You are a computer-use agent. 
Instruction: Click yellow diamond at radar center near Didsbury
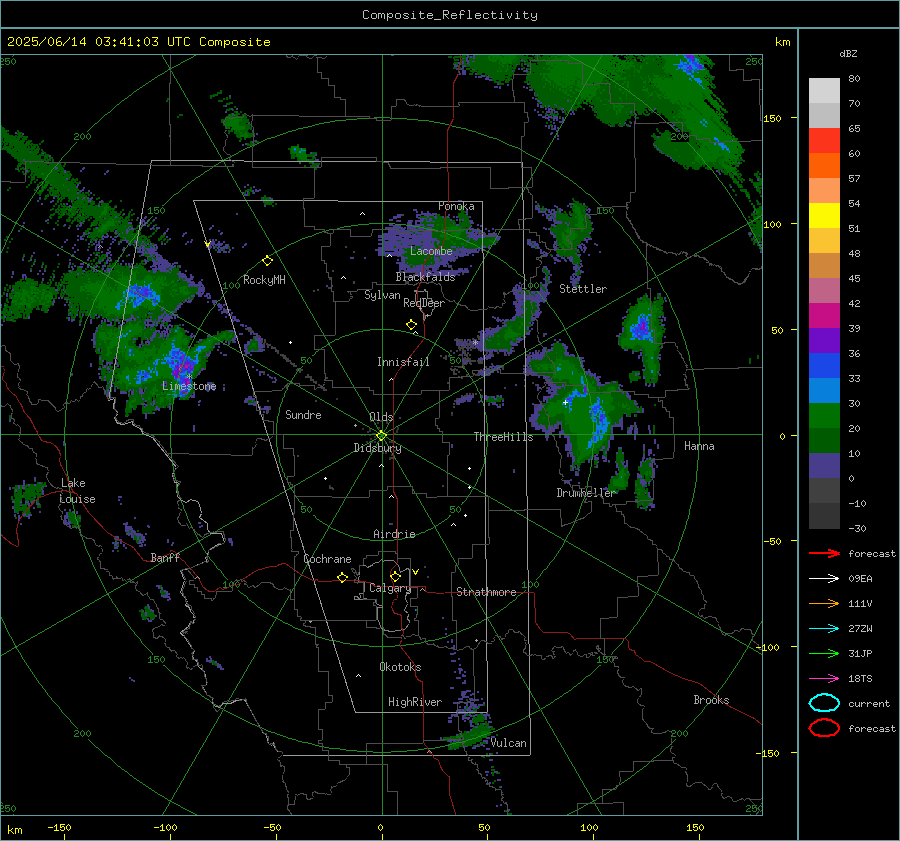tap(381, 436)
